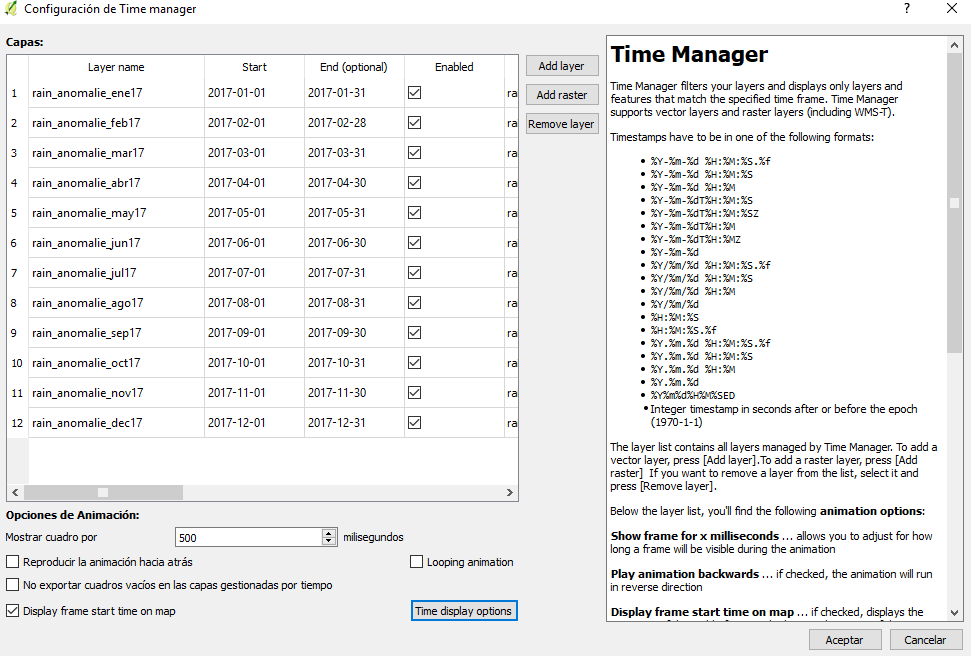Viewport: 971px width, 656px height.
Task: Close the Time manager configuration dialog
Action: (x=952, y=9)
